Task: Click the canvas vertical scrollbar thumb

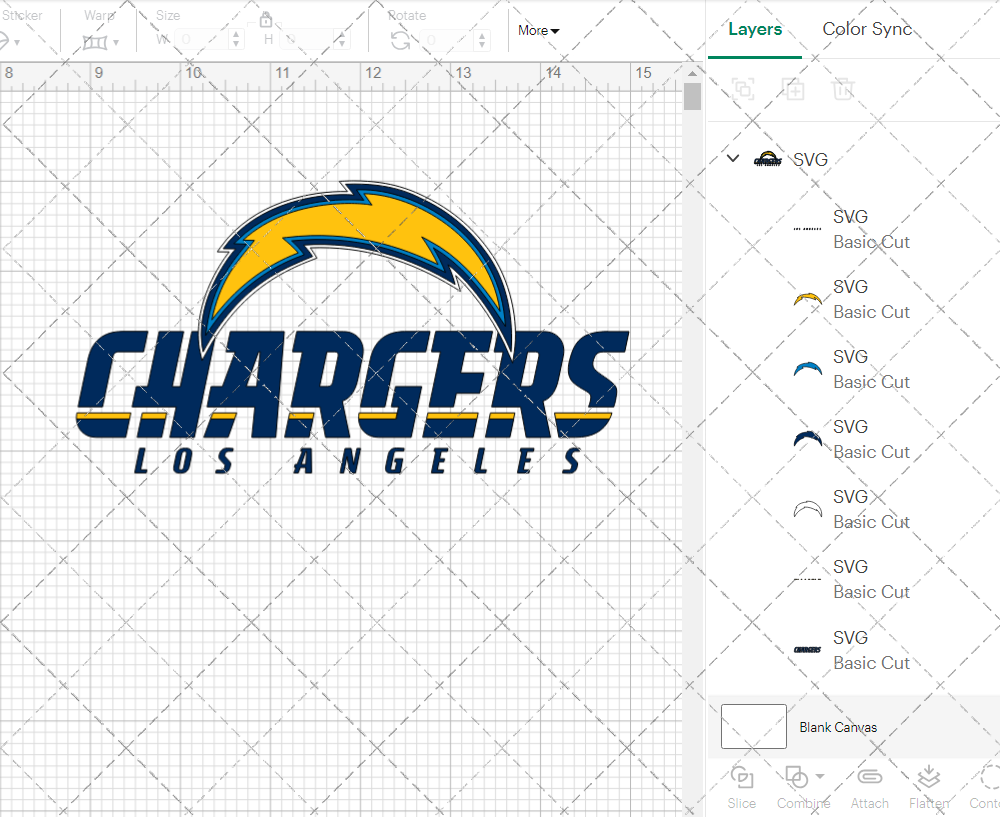Action: pos(692,97)
